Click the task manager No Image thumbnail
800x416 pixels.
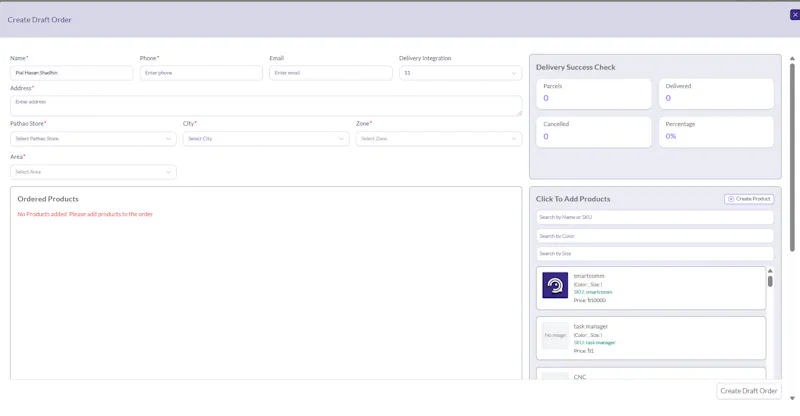coord(555,335)
